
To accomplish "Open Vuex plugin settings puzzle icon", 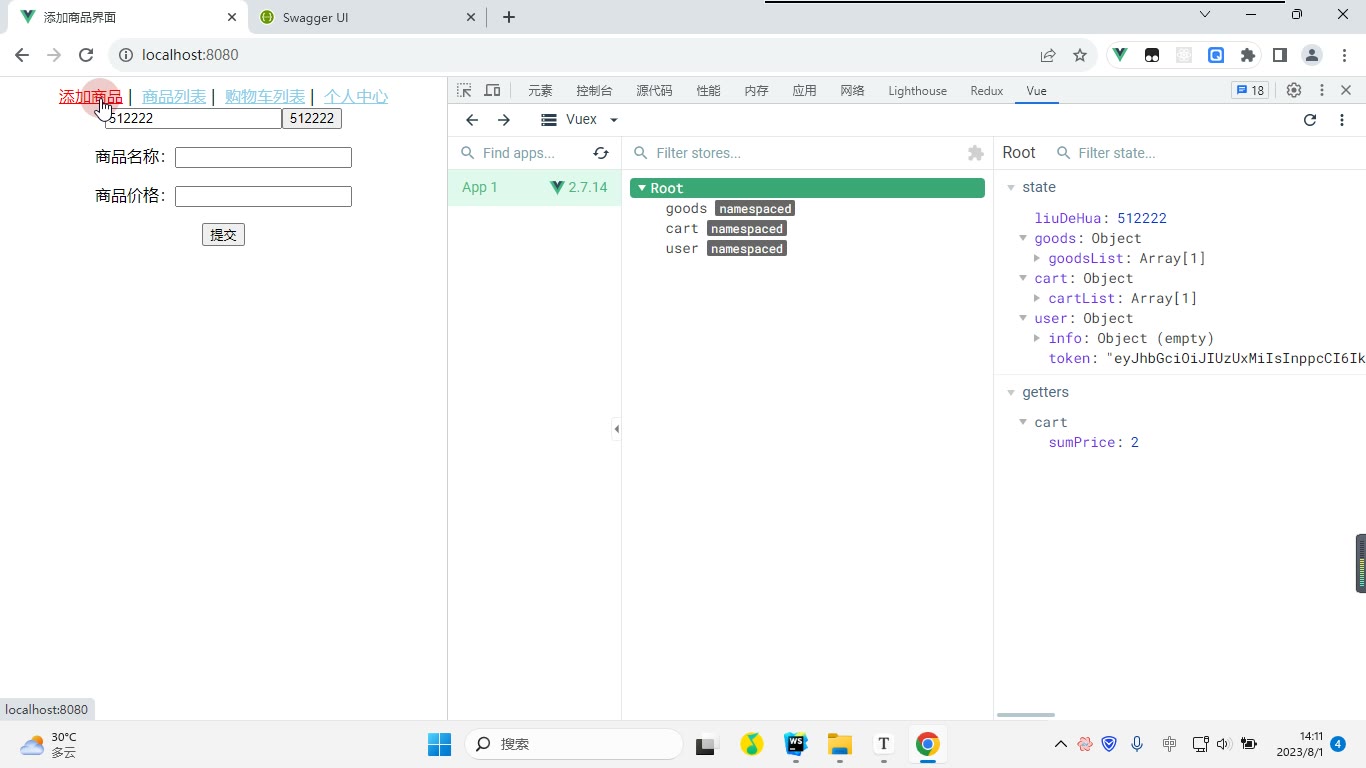I will 976,153.
